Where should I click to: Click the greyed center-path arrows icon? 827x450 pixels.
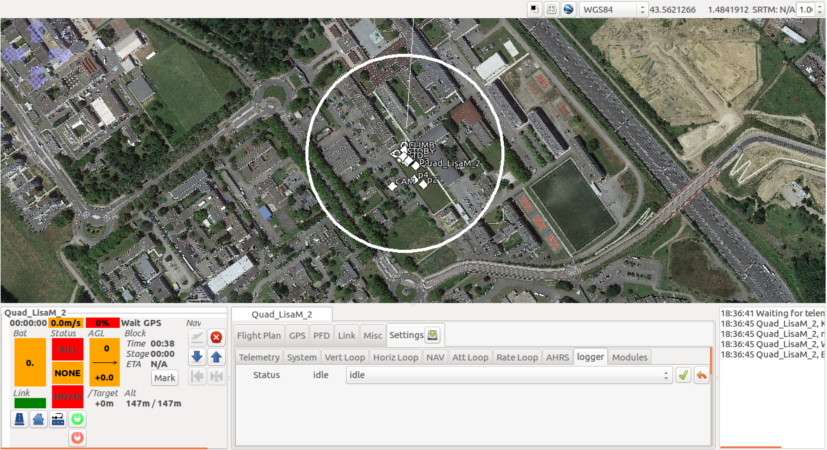coord(216,377)
